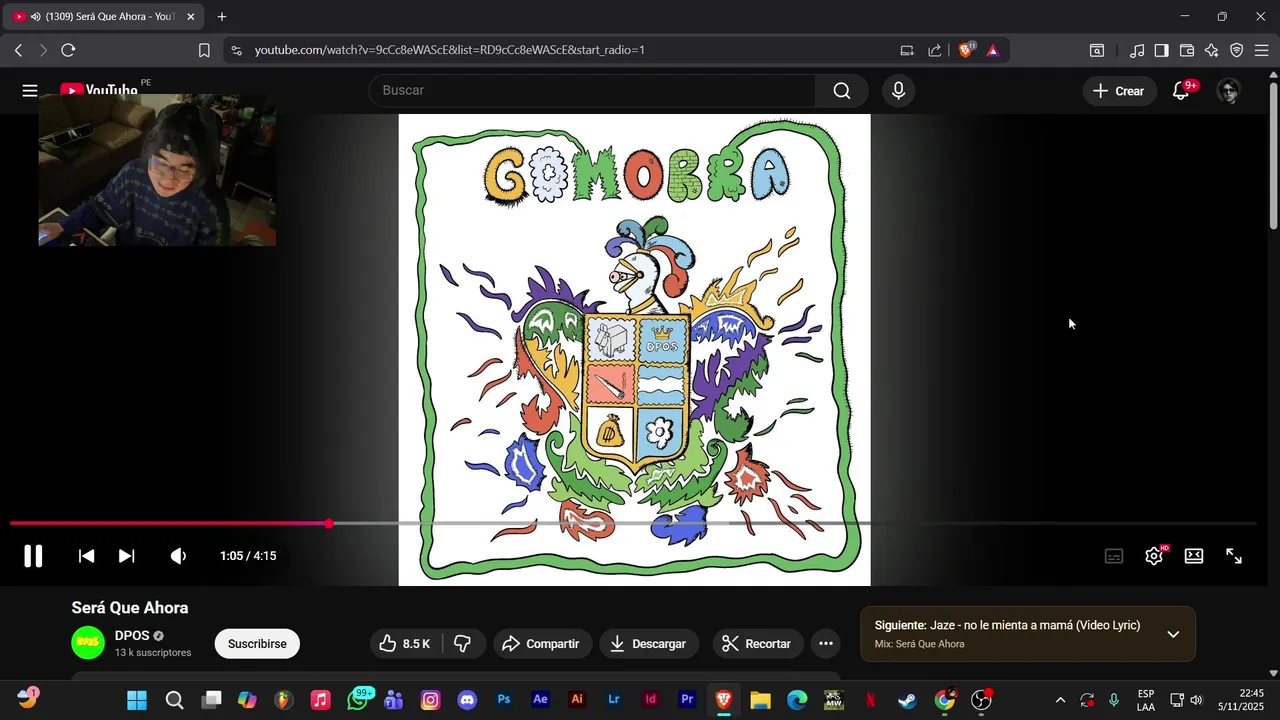Image resolution: width=1280 pixels, height=720 pixels.
Task: Open the player settings gear
Action: tap(1154, 556)
